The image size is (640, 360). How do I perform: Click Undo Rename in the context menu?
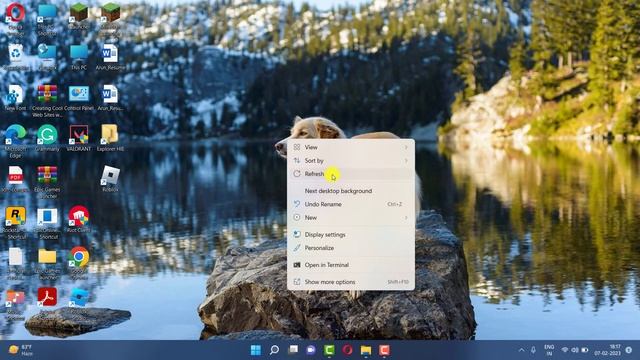(x=351, y=204)
